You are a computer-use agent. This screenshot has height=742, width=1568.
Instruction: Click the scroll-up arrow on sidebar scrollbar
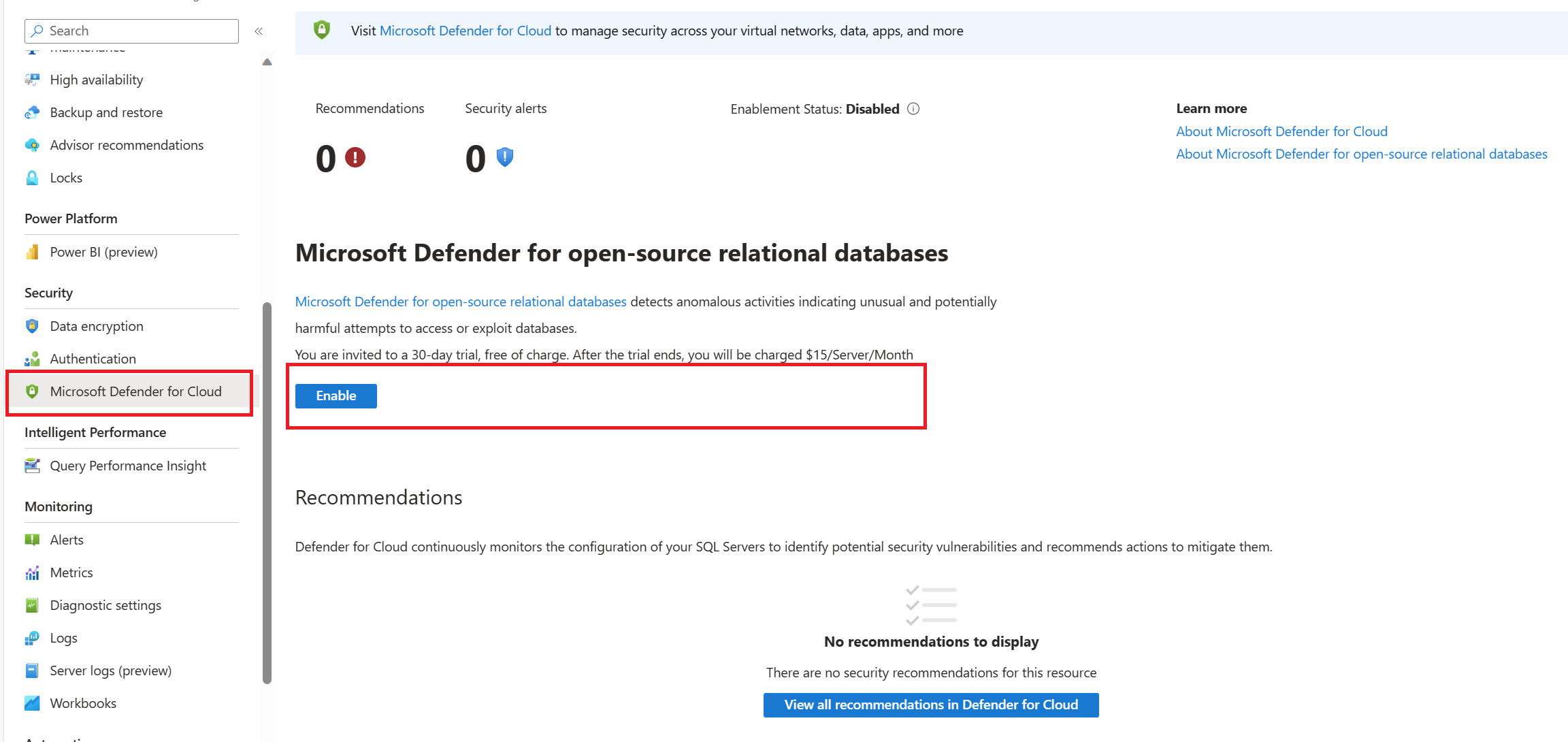267,61
